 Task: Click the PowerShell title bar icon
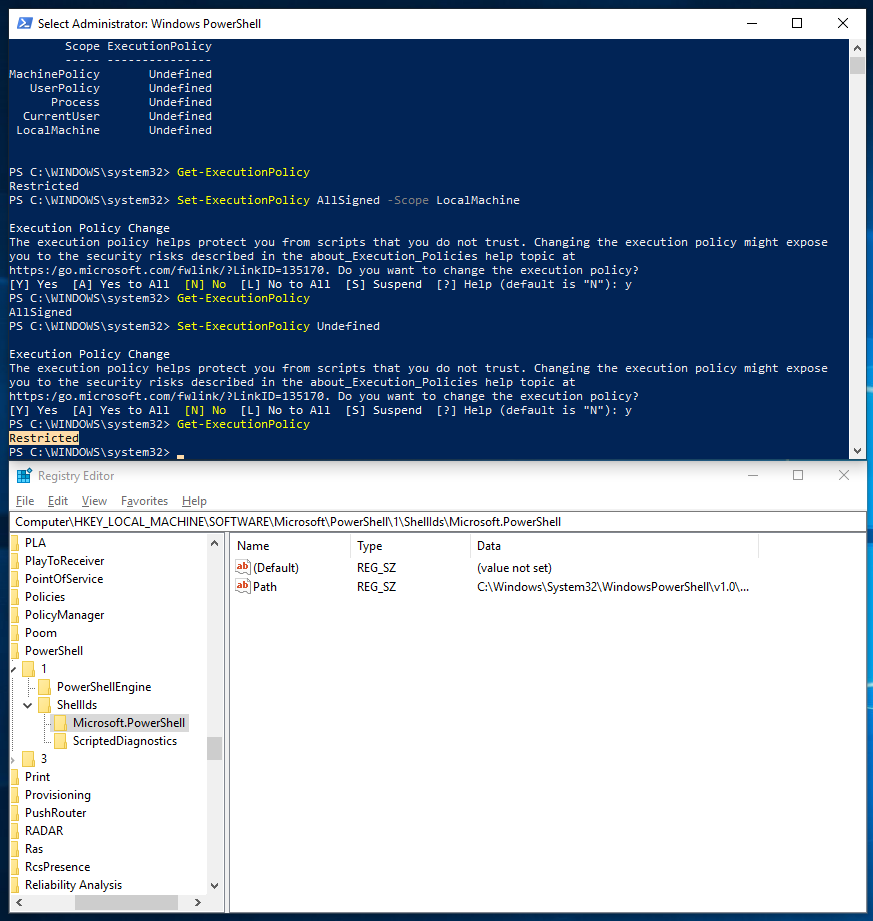click(x=24, y=22)
